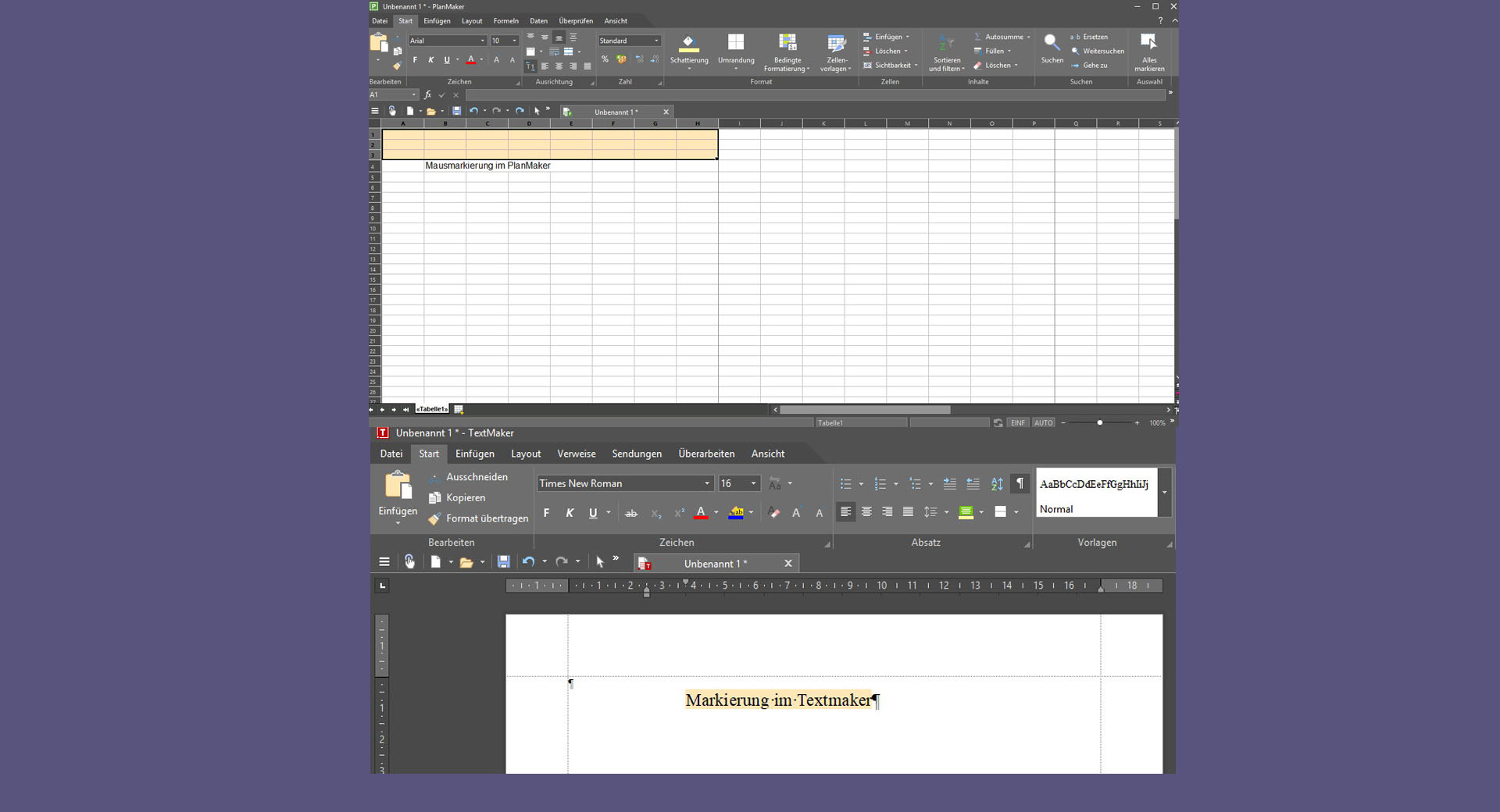Screen dimensions: 1500x812
Task: Toggle paragraph marks pilcrow in TextMaker
Action: click(x=1020, y=484)
